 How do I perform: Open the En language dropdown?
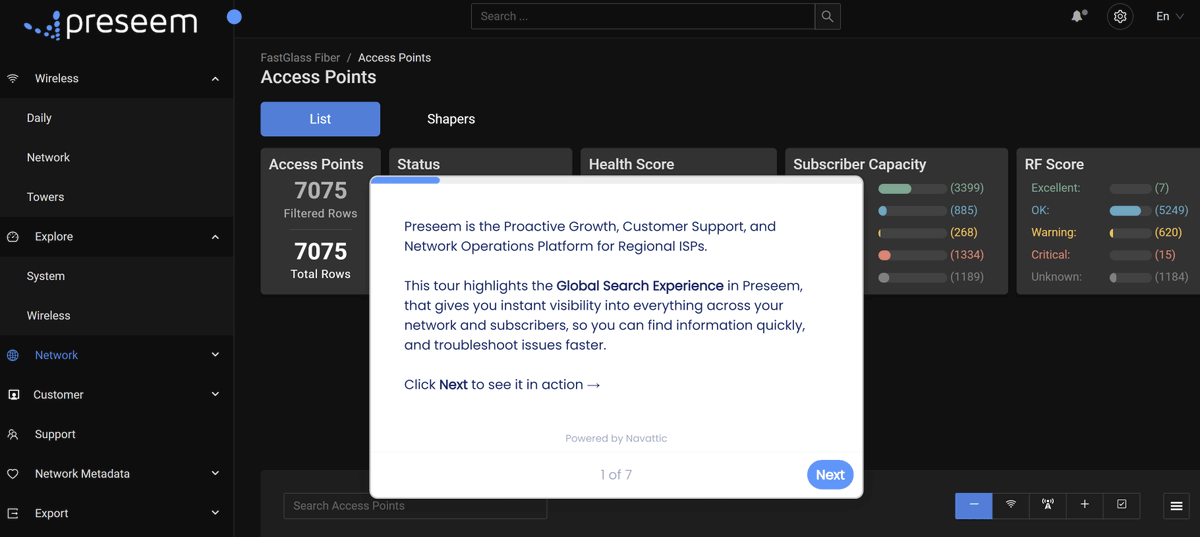click(x=1170, y=16)
